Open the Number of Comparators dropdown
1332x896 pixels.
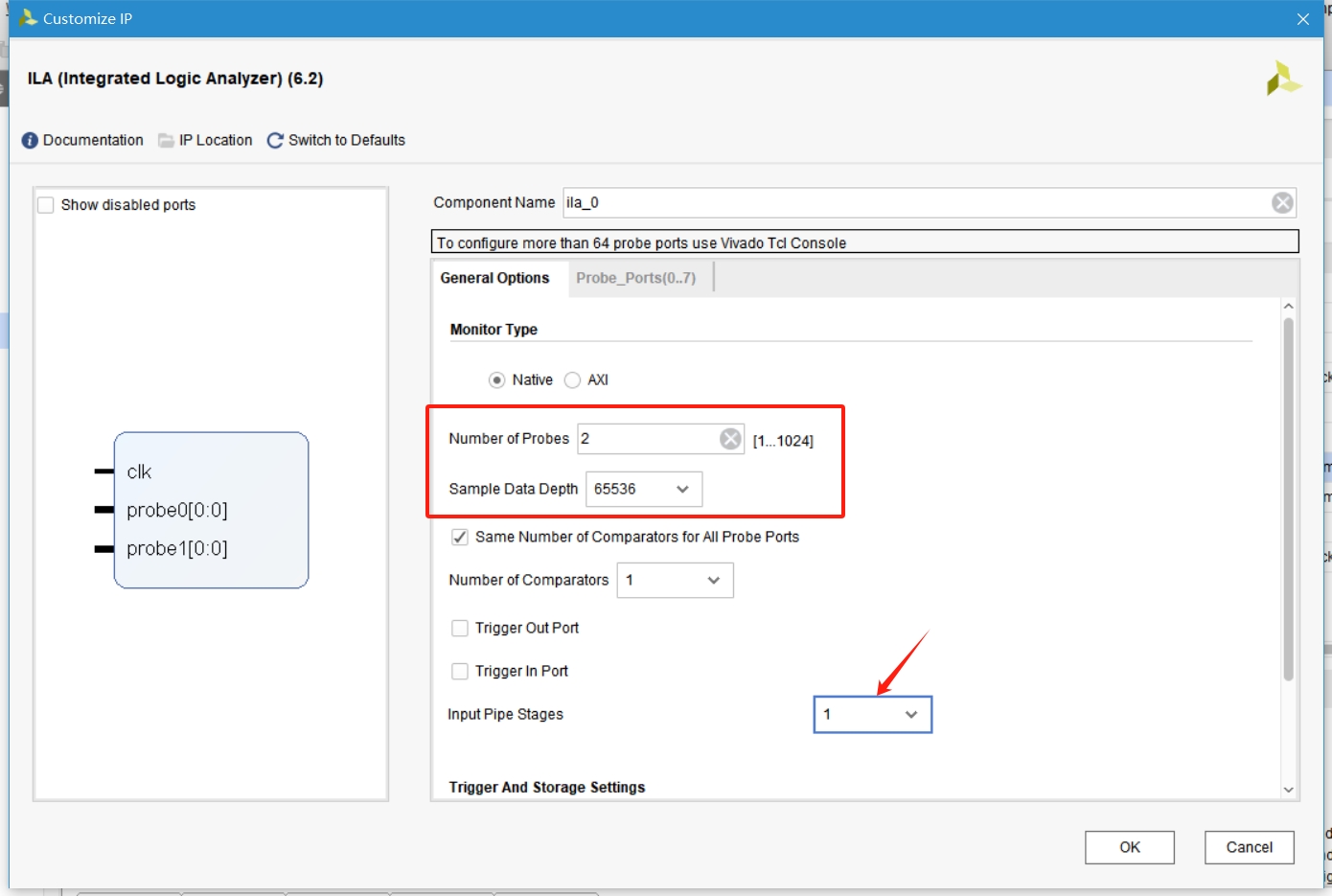pos(676,580)
